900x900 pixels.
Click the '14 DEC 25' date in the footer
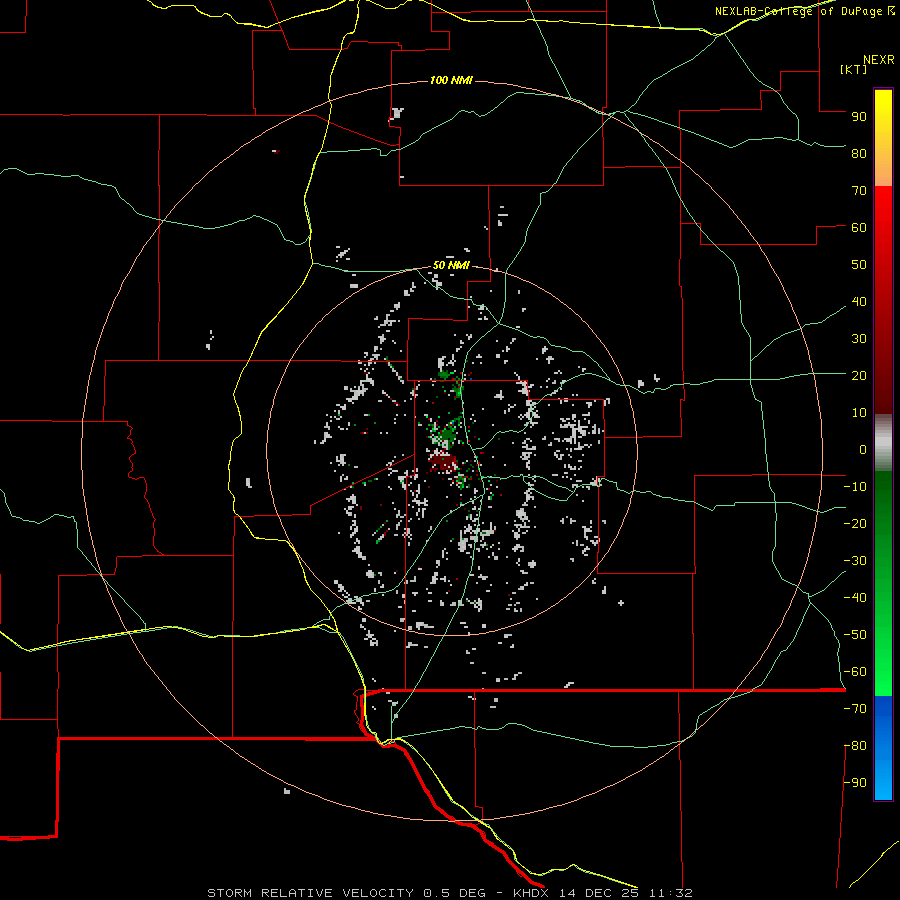point(599,893)
